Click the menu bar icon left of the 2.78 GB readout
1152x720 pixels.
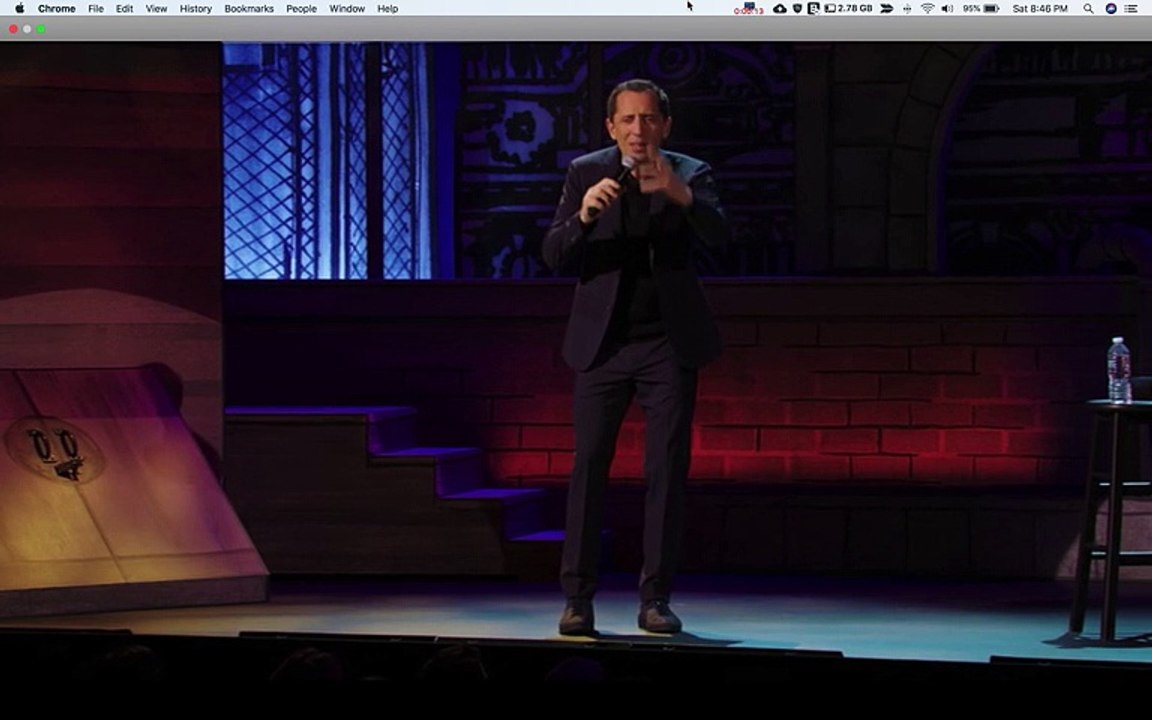[x=813, y=9]
